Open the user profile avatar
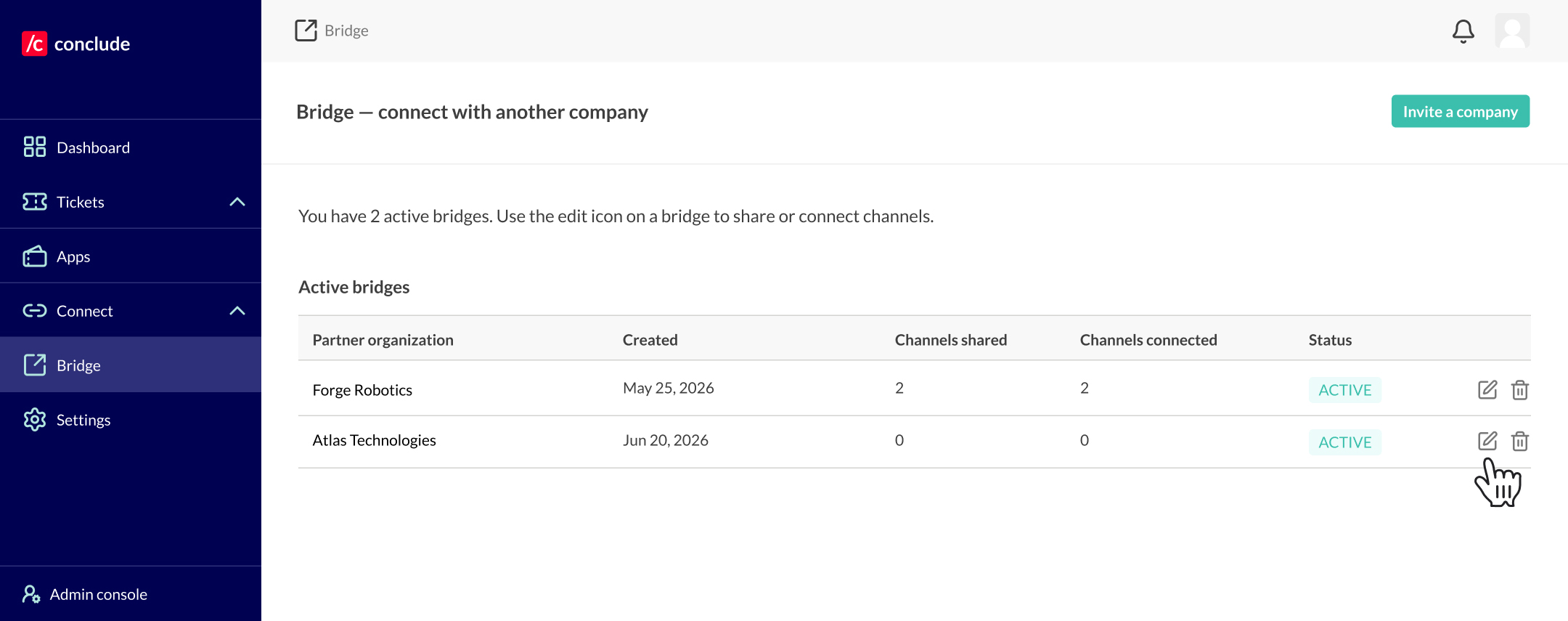 [1512, 31]
